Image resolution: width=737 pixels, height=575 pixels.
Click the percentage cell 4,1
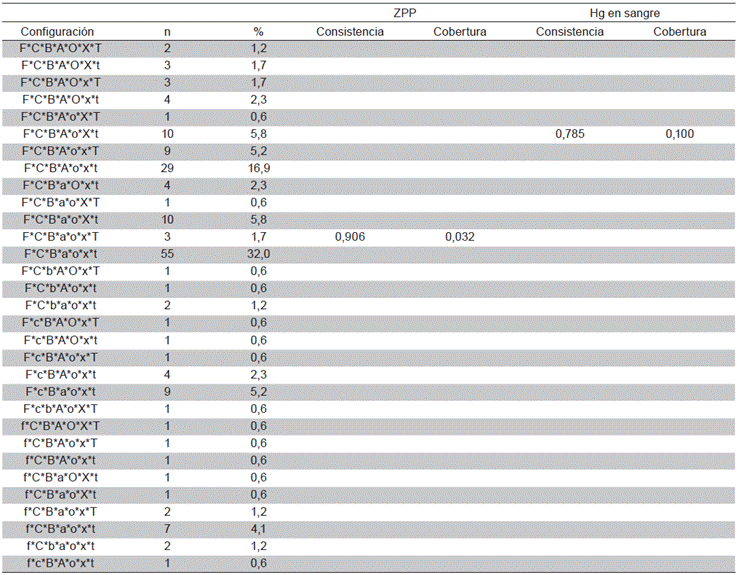point(258,528)
